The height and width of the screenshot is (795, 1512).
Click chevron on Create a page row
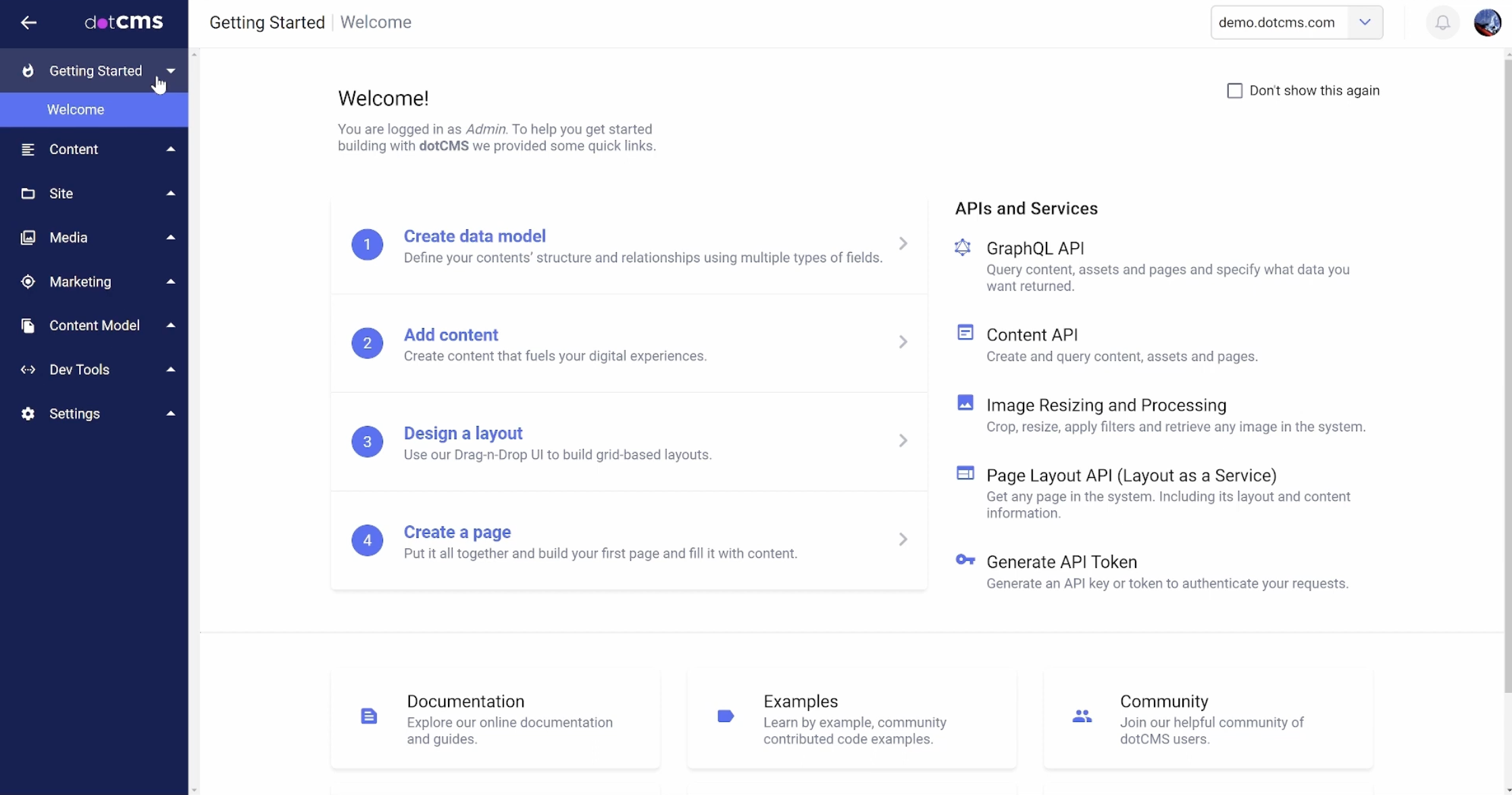pyautogui.click(x=903, y=539)
